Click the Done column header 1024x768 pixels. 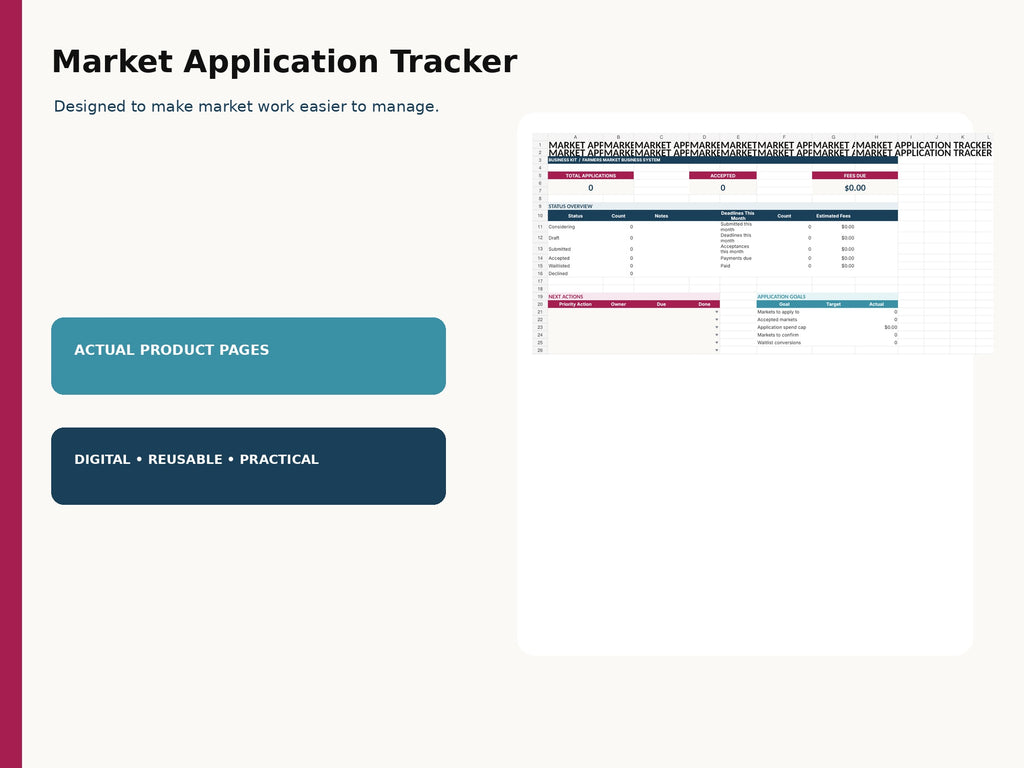point(704,304)
